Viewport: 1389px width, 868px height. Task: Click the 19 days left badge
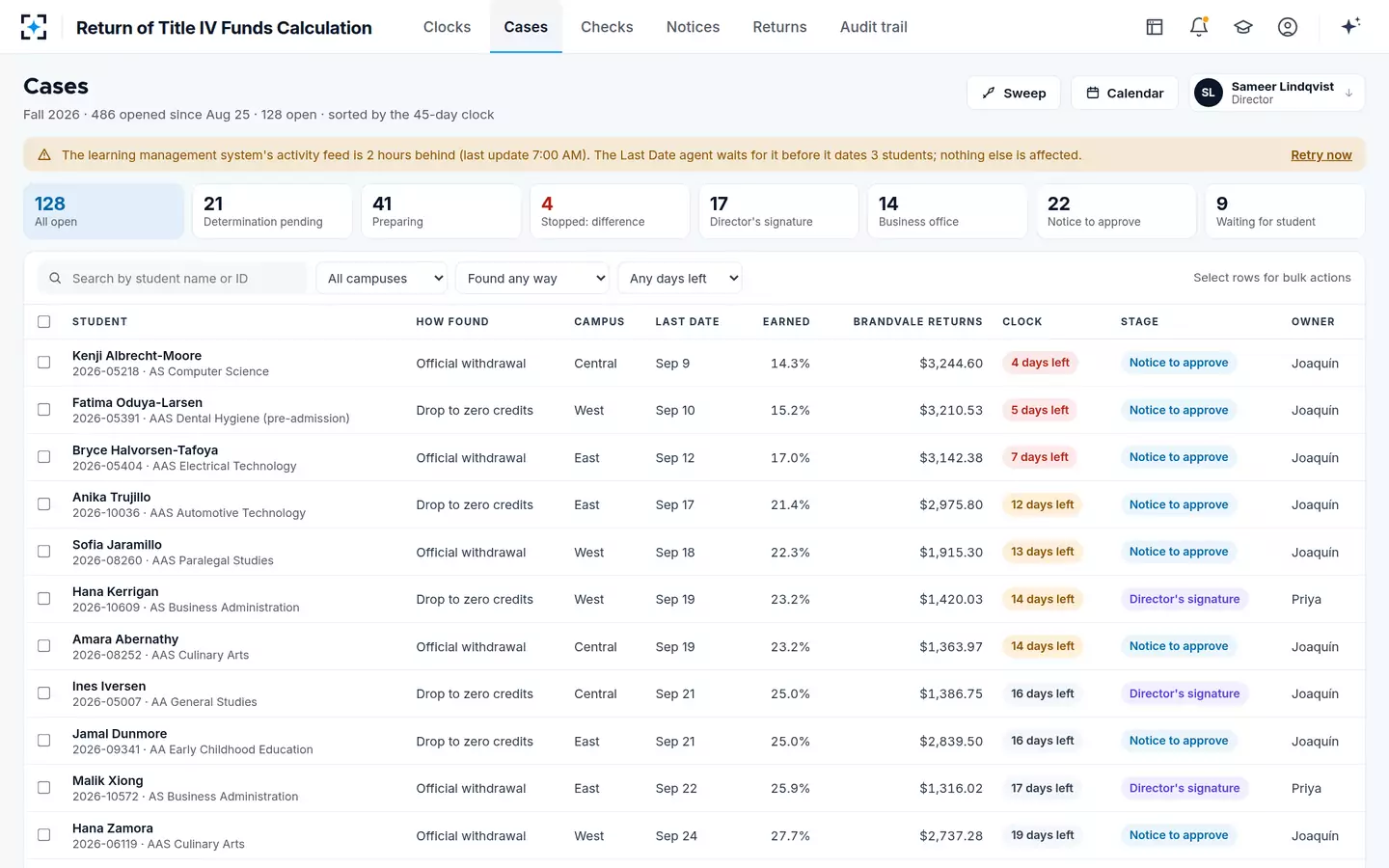pos(1042,835)
